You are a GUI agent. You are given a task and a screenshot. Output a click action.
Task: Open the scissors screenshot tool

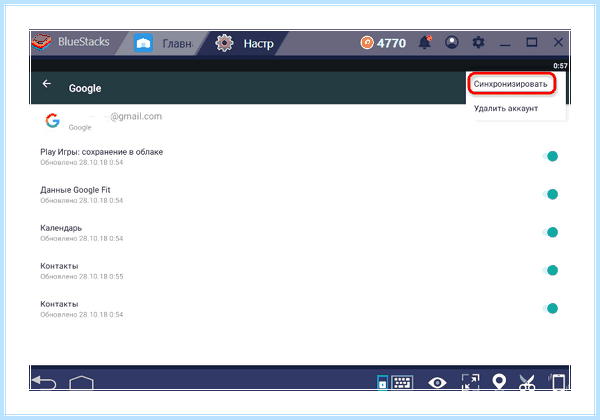tap(527, 382)
